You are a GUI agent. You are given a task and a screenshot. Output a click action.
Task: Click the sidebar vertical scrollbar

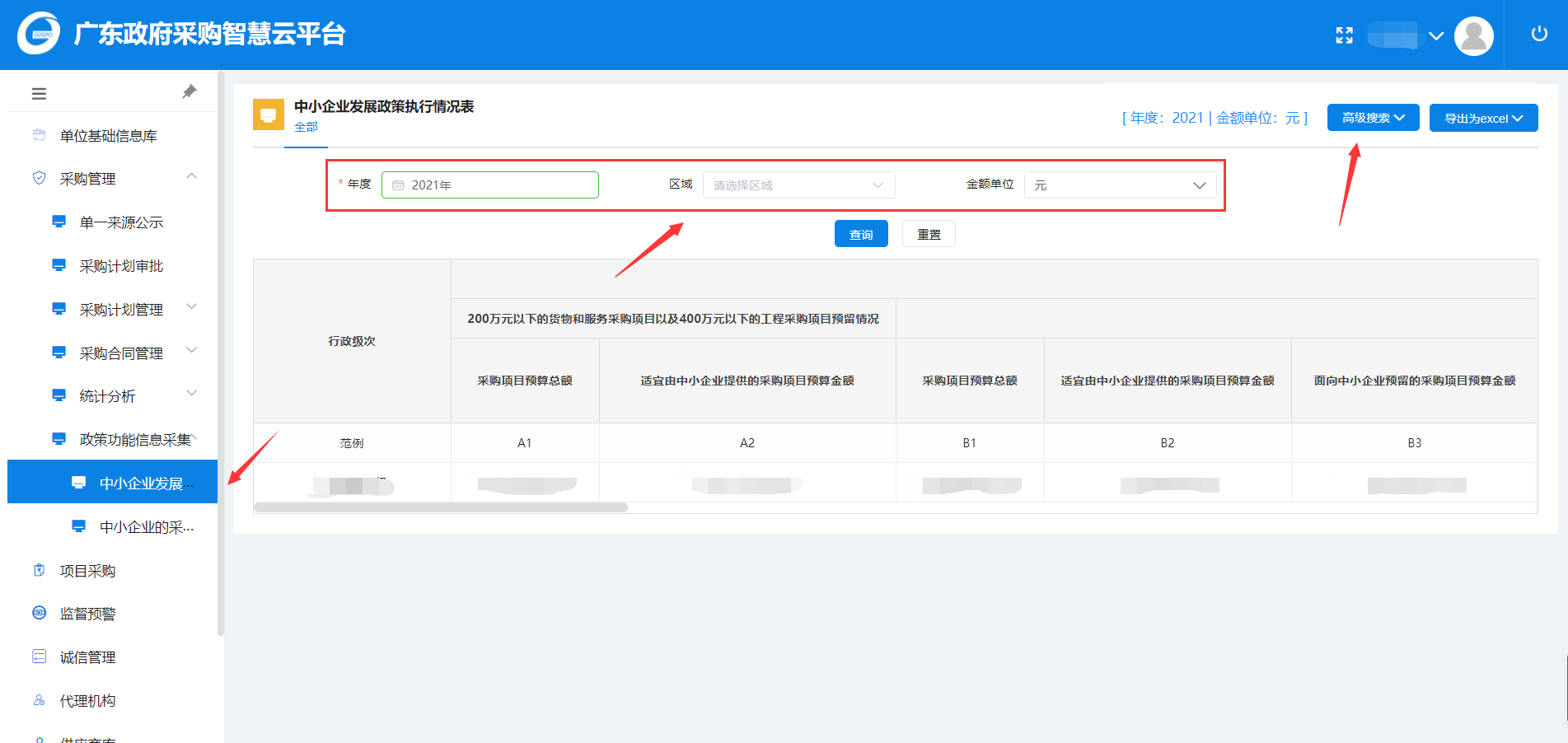click(x=220, y=354)
